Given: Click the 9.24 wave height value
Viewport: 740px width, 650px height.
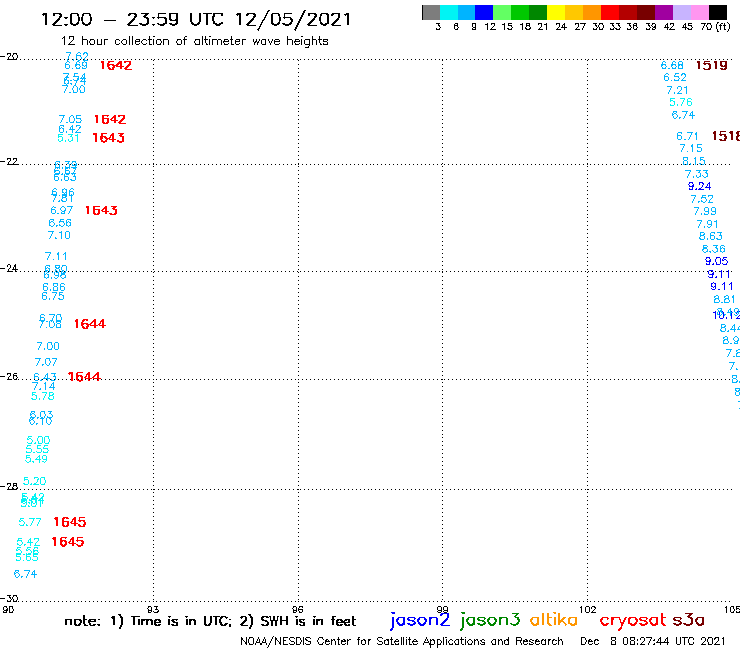Looking at the screenshot, I should point(699,186).
